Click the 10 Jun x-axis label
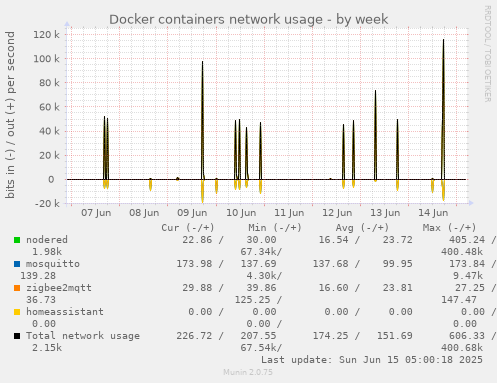Screen dimensions: 497x383 pos(241,213)
